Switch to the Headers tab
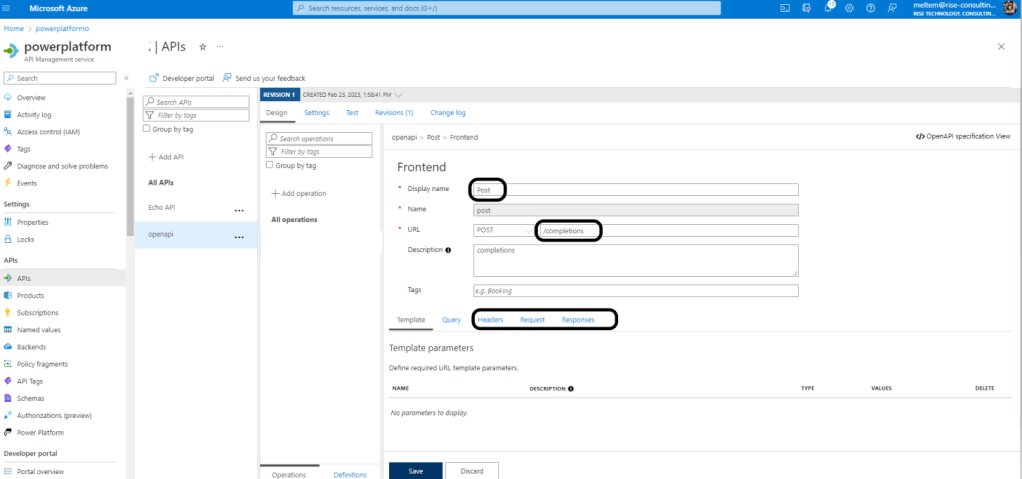 pyautogui.click(x=490, y=320)
